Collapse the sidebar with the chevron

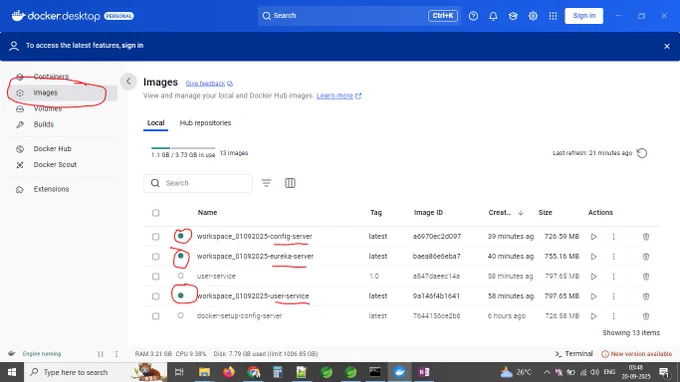pyautogui.click(x=128, y=81)
